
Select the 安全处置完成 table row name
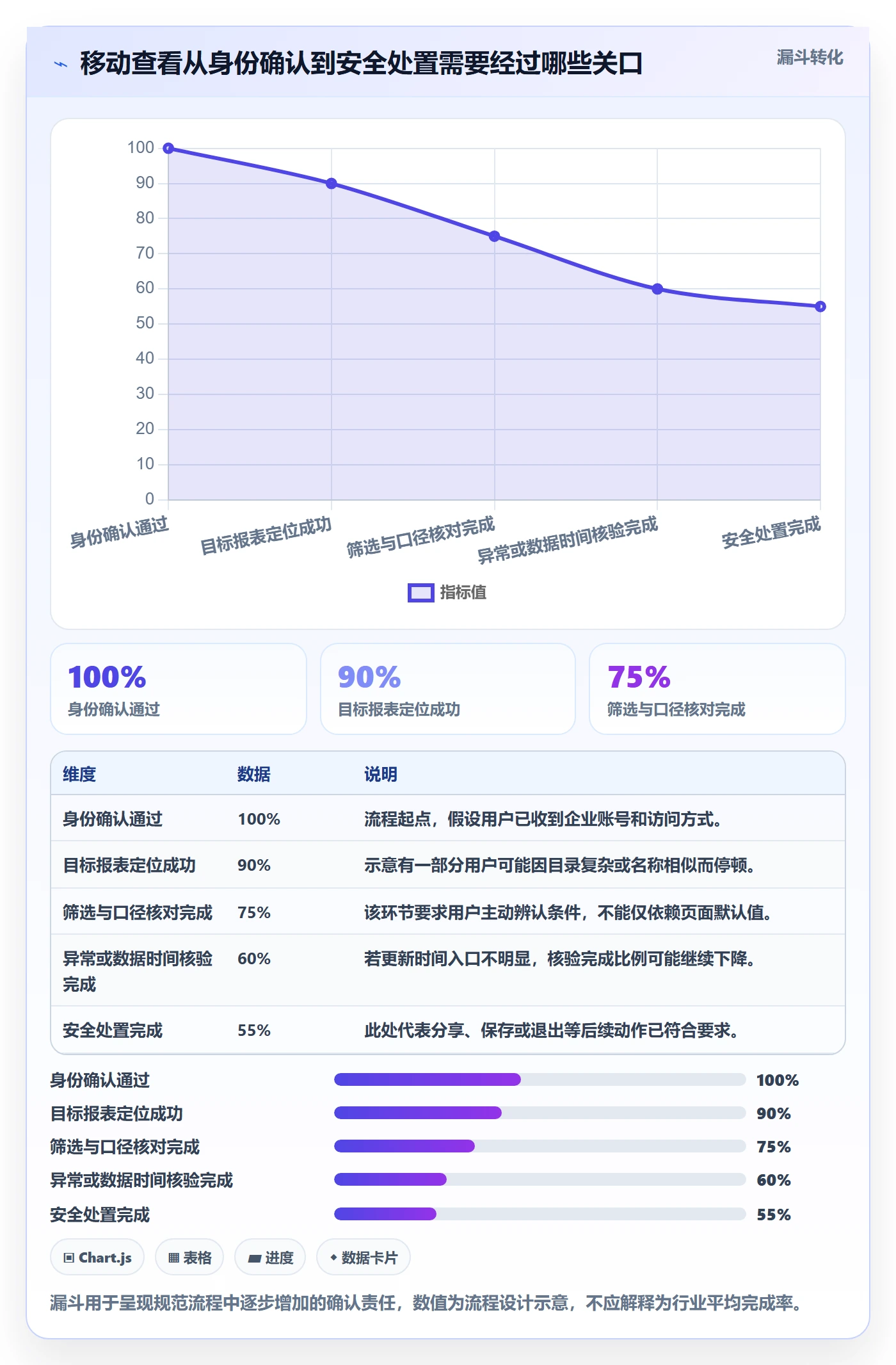pyautogui.click(x=113, y=1030)
